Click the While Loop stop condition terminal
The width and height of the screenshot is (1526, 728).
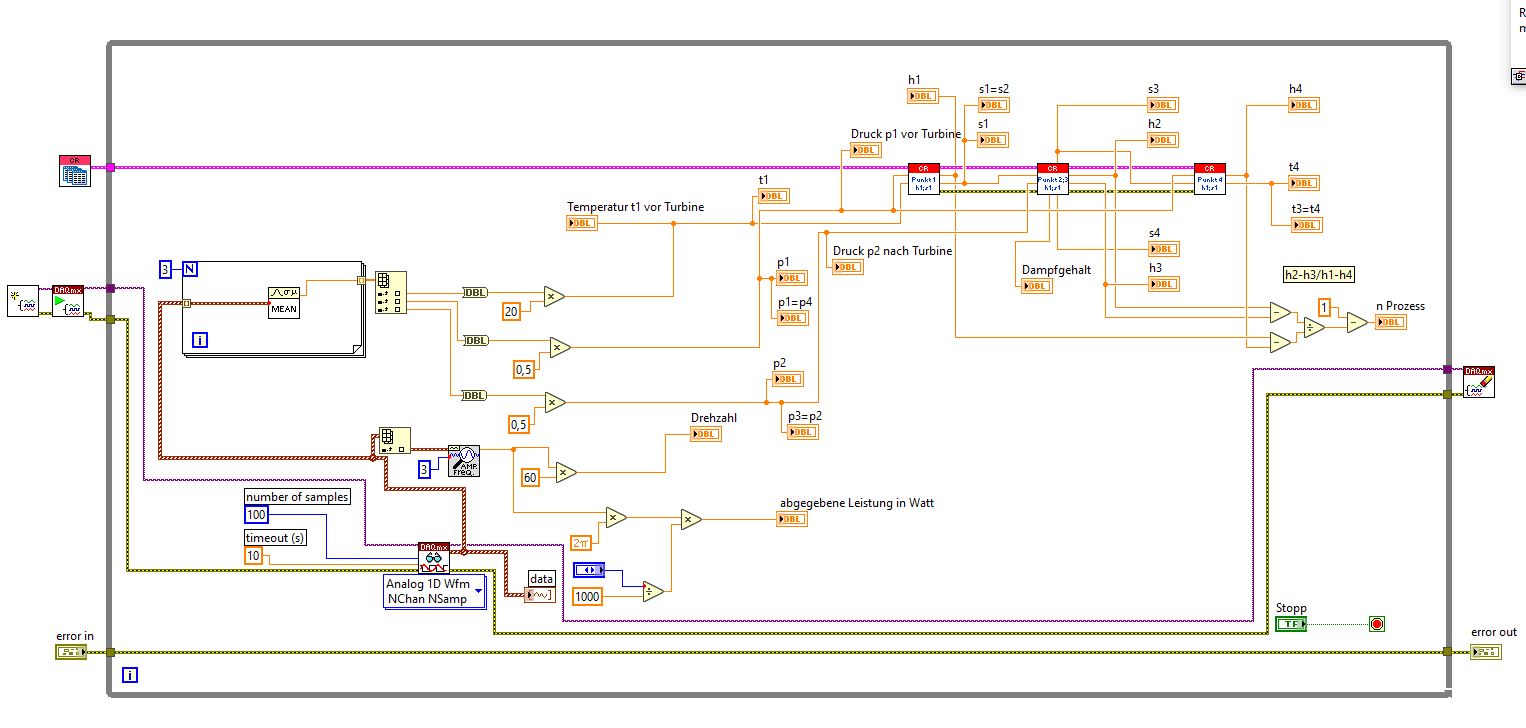point(1377,624)
